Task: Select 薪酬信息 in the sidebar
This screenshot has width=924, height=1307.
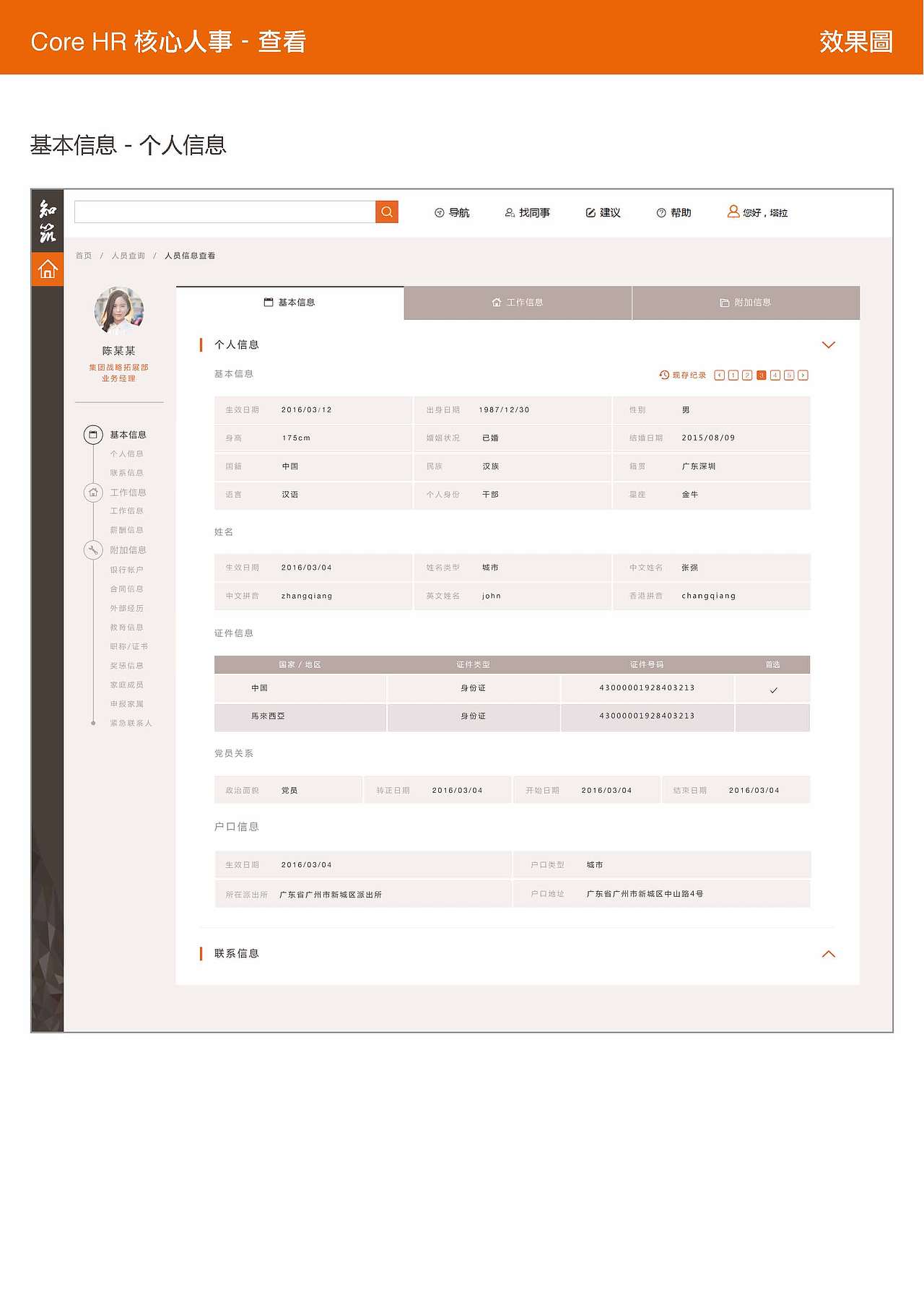Action: pyautogui.click(x=127, y=531)
